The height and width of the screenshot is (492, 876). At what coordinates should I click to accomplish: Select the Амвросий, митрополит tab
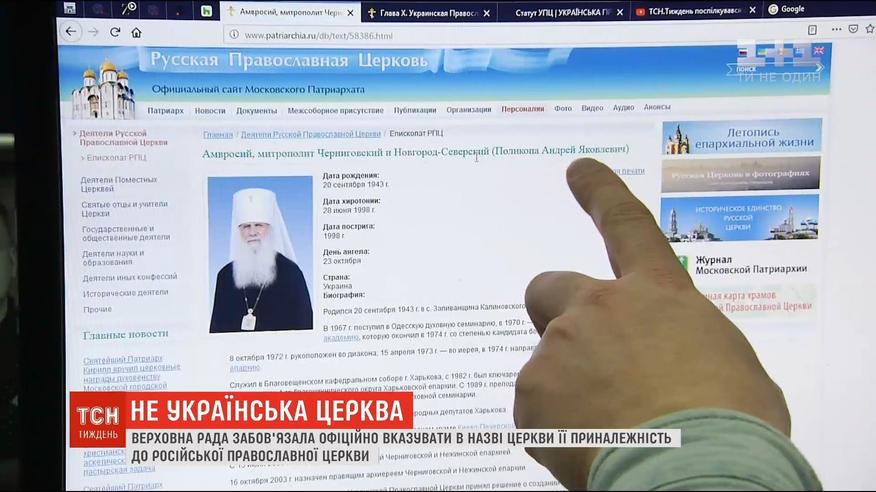291,12
